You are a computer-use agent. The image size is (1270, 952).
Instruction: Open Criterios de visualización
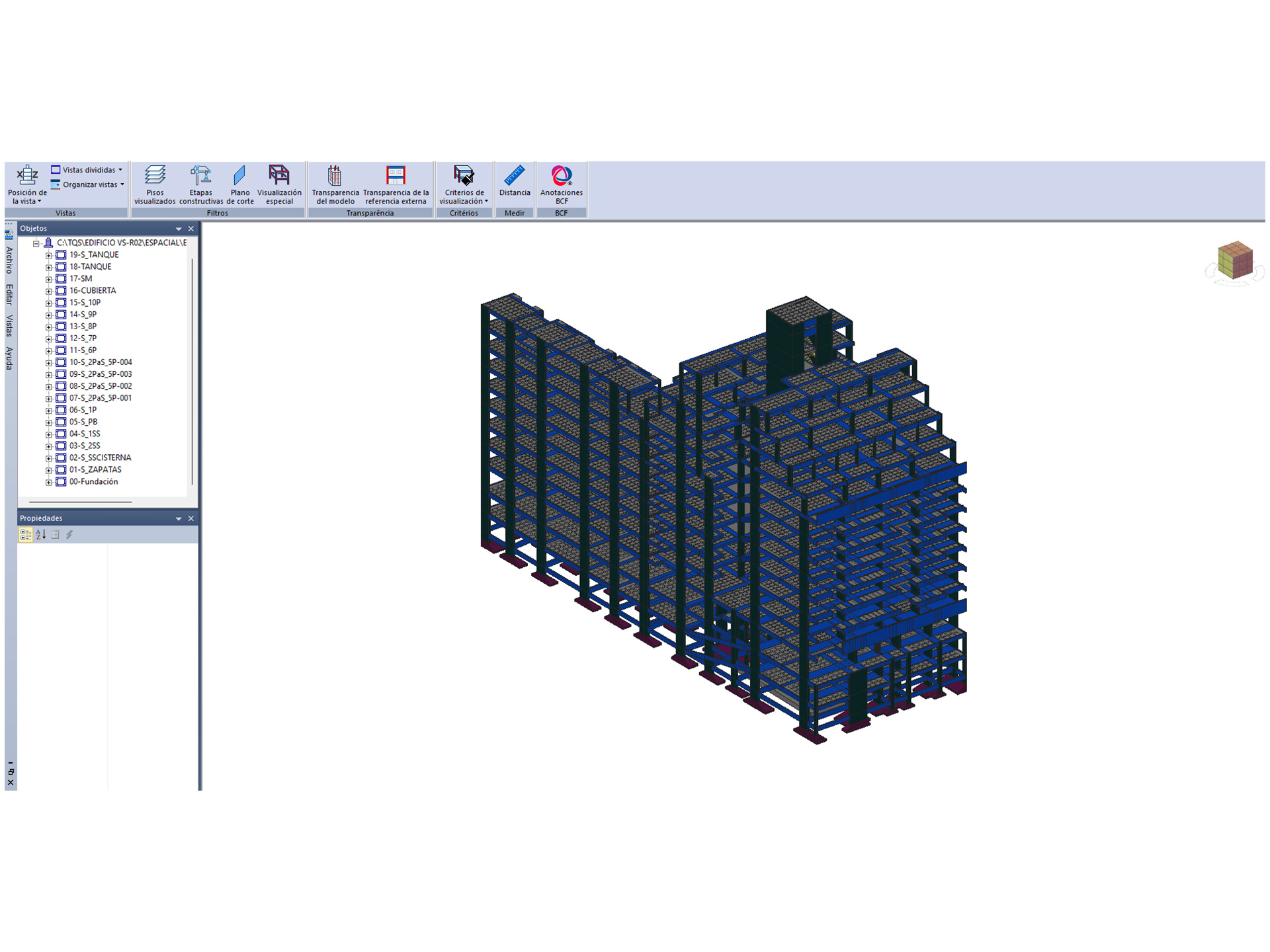464,184
